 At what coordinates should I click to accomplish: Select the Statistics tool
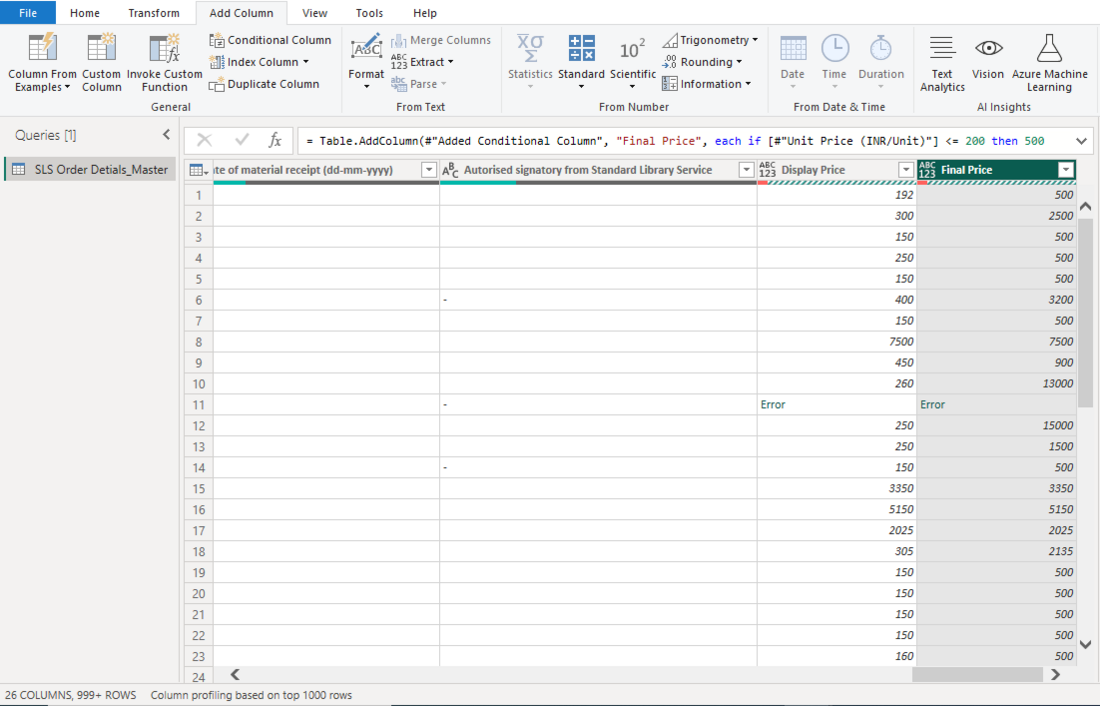pos(530,63)
